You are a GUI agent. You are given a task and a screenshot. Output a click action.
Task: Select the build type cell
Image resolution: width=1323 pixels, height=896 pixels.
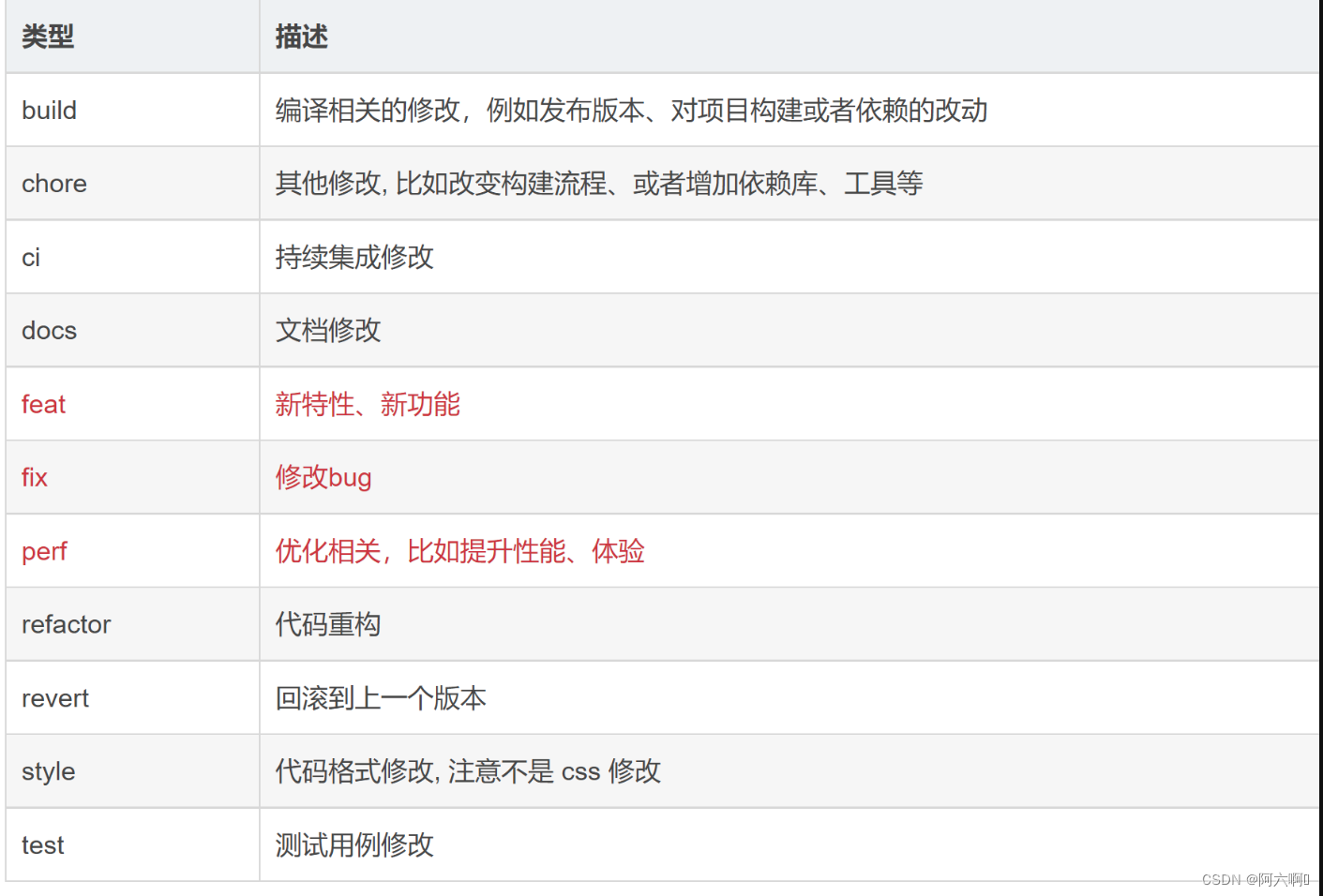click(x=48, y=110)
